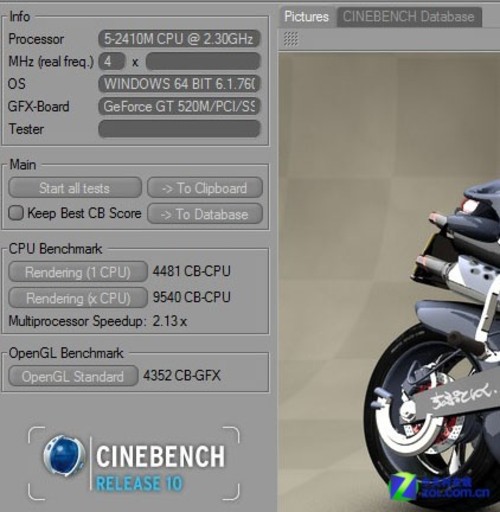Run the Rendering (1 CPU) test
The height and width of the screenshot is (512, 500).
[x=78, y=272]
